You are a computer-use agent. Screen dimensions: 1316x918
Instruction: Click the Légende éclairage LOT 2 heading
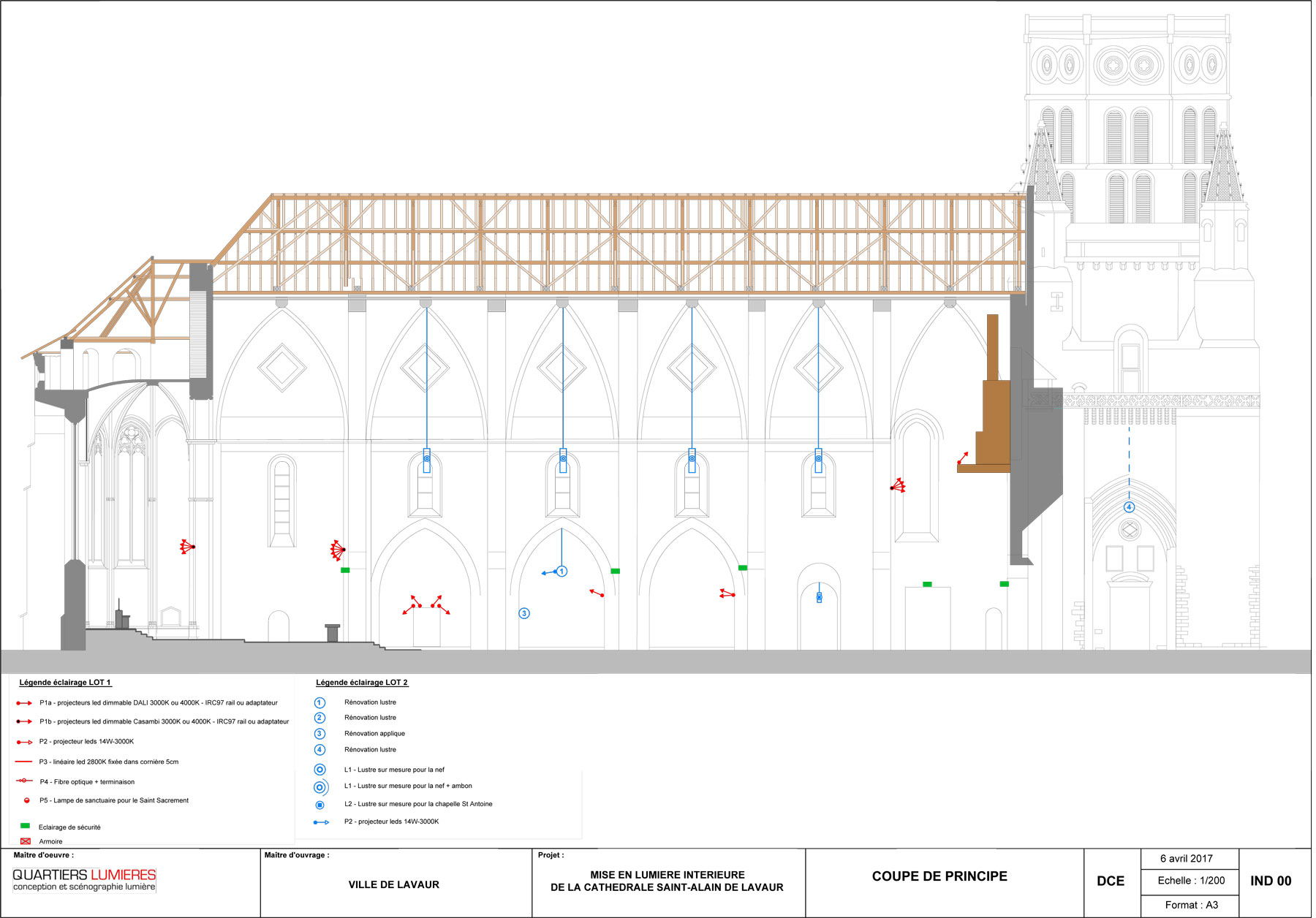[362, 683]
